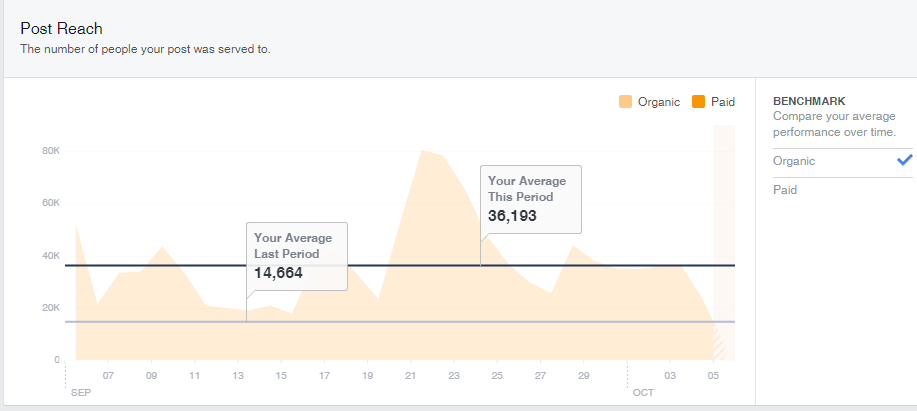
Task: Click the OCT month label
Action: 643,392
